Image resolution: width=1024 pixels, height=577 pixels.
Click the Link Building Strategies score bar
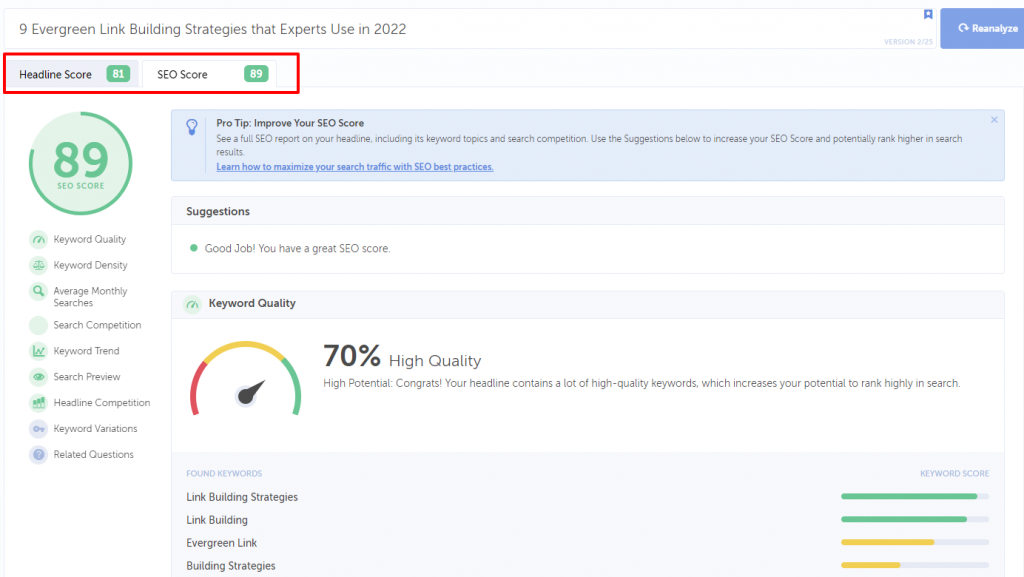coord(915,497)
